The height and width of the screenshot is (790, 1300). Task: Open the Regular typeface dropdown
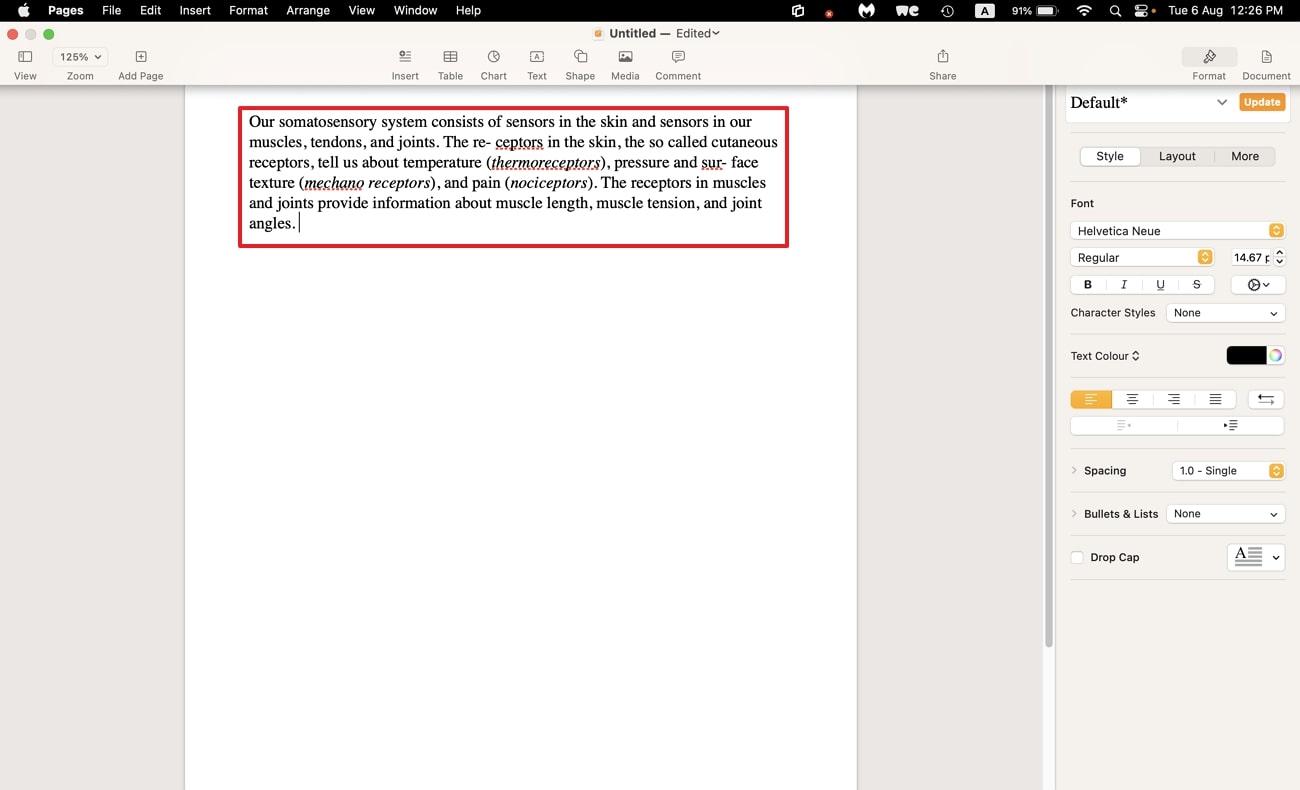[1142, 258]
